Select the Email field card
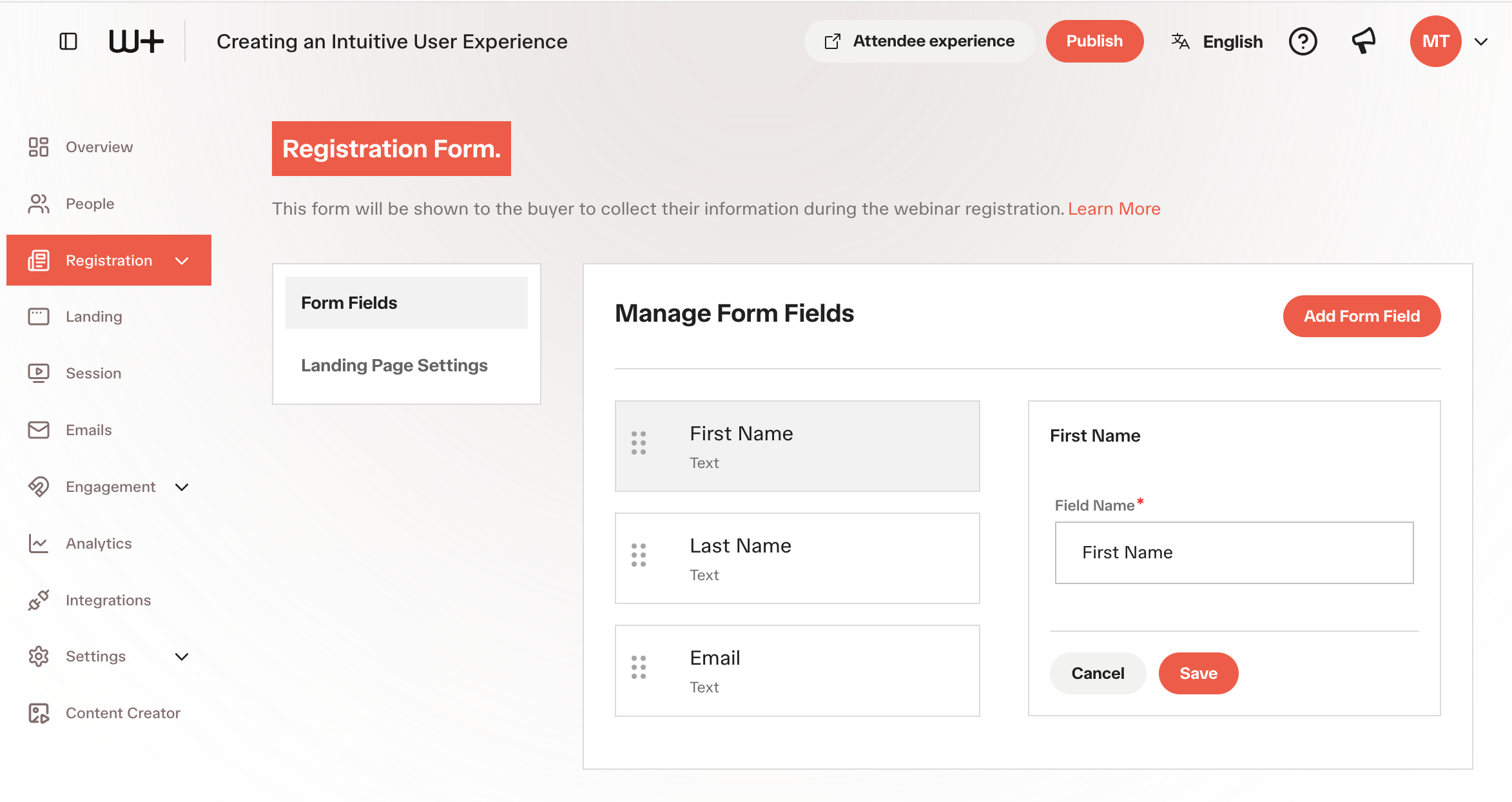 tap(797, 670)
